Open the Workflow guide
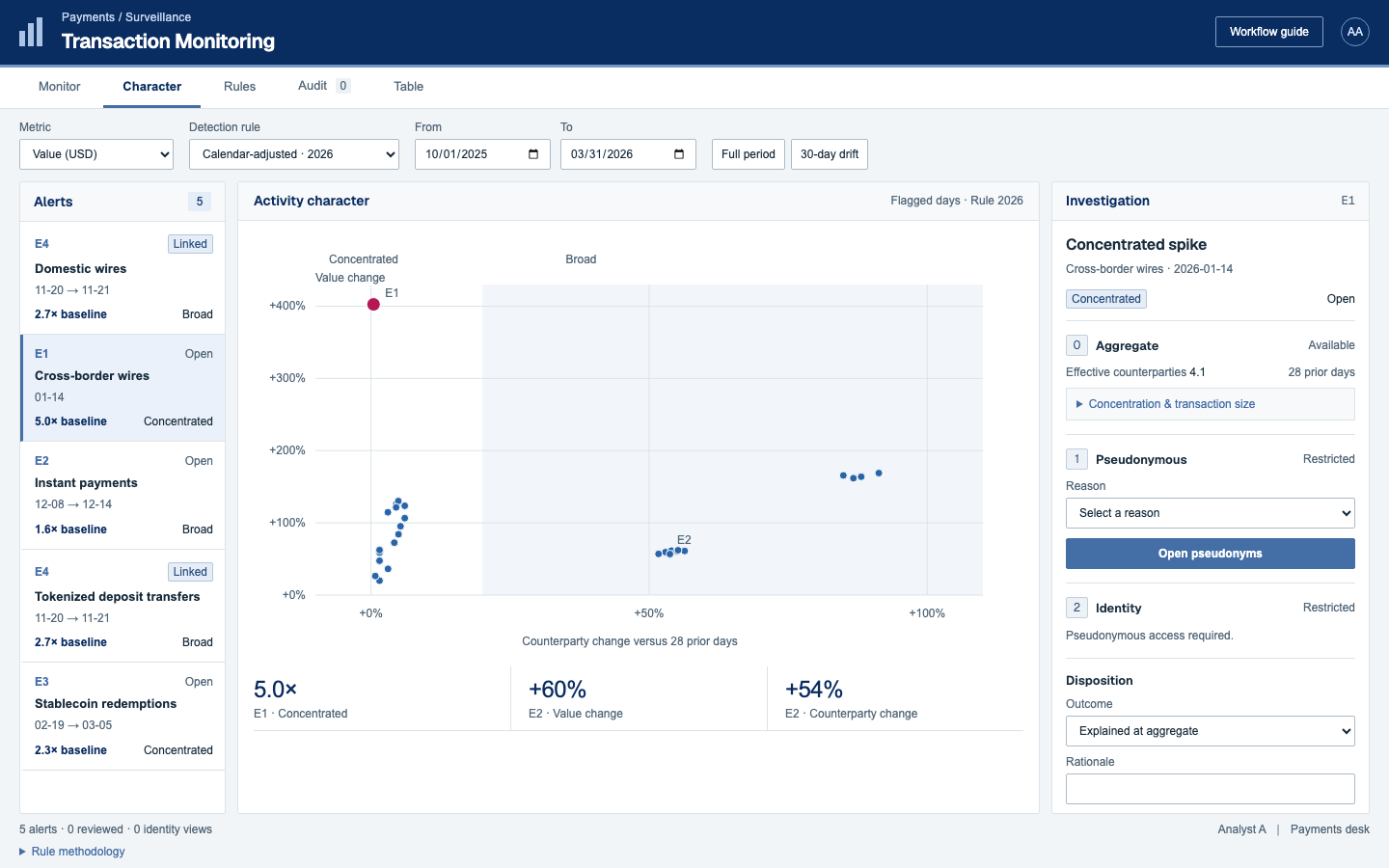 1269,32
